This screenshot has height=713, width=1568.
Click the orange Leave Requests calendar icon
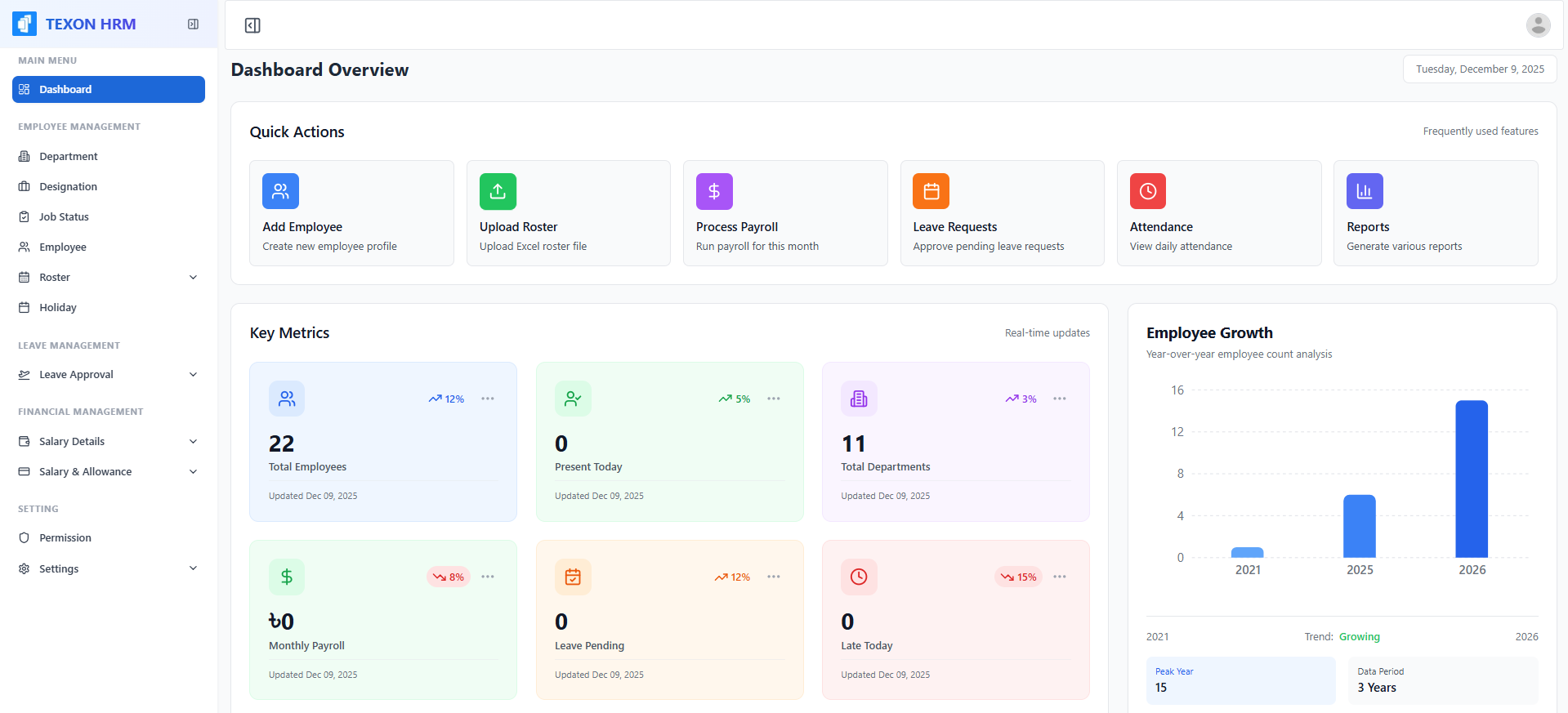(931, 191)
